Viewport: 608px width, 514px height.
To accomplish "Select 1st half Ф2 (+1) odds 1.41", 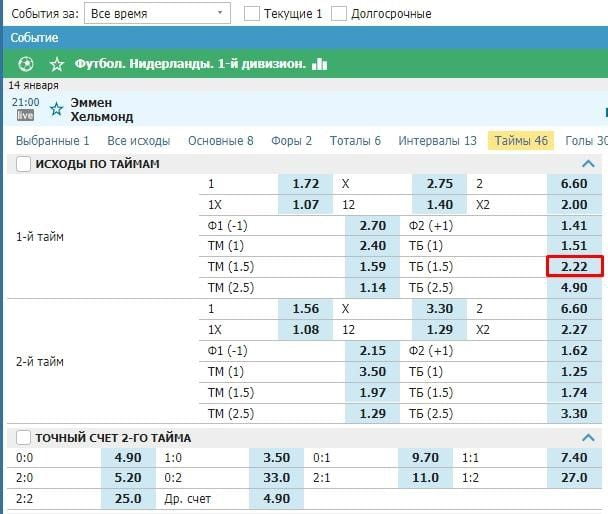I will [x=574, y=226].
